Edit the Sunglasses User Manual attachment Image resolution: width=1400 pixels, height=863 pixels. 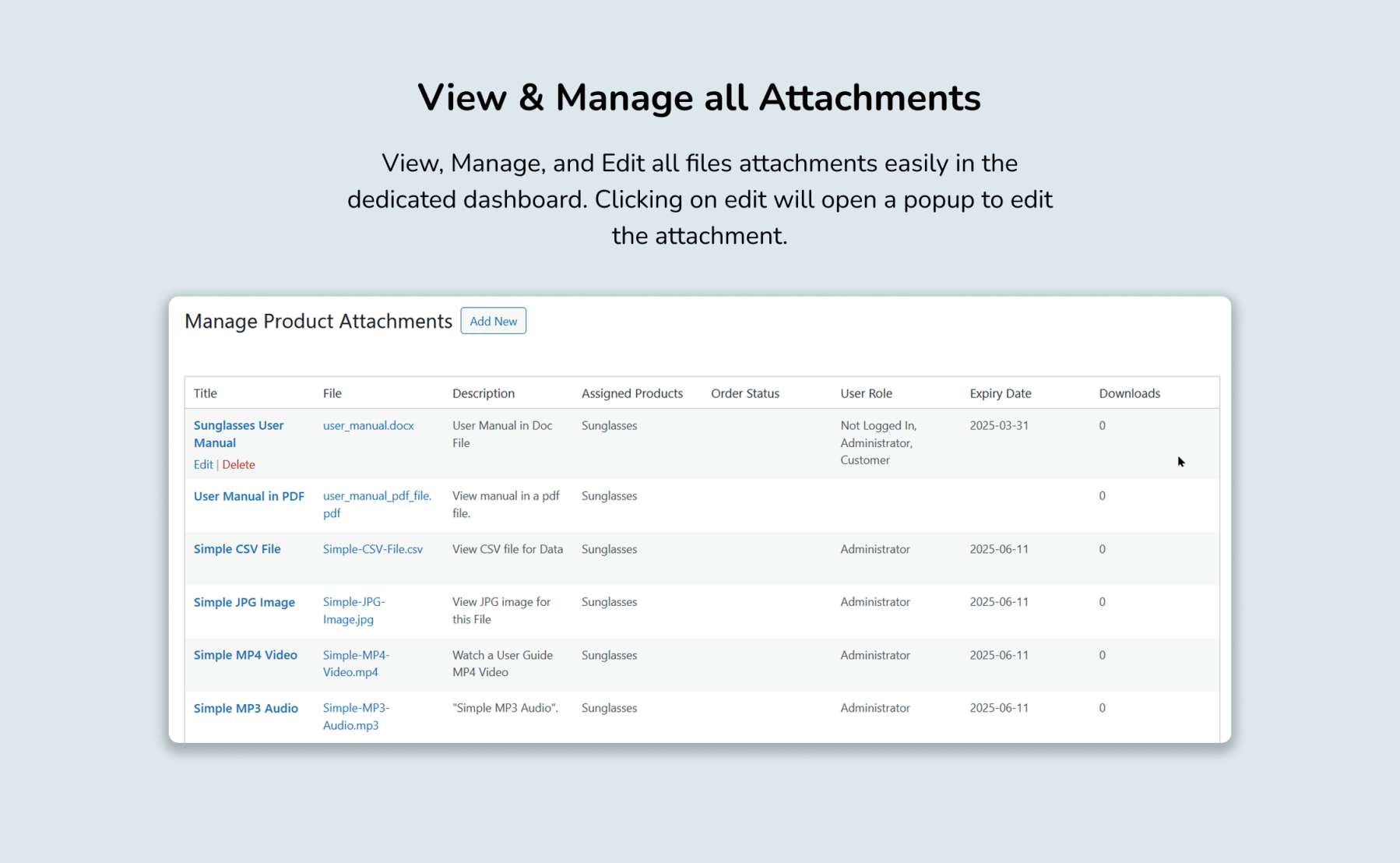pyautogui.click(x=202, y=464)
